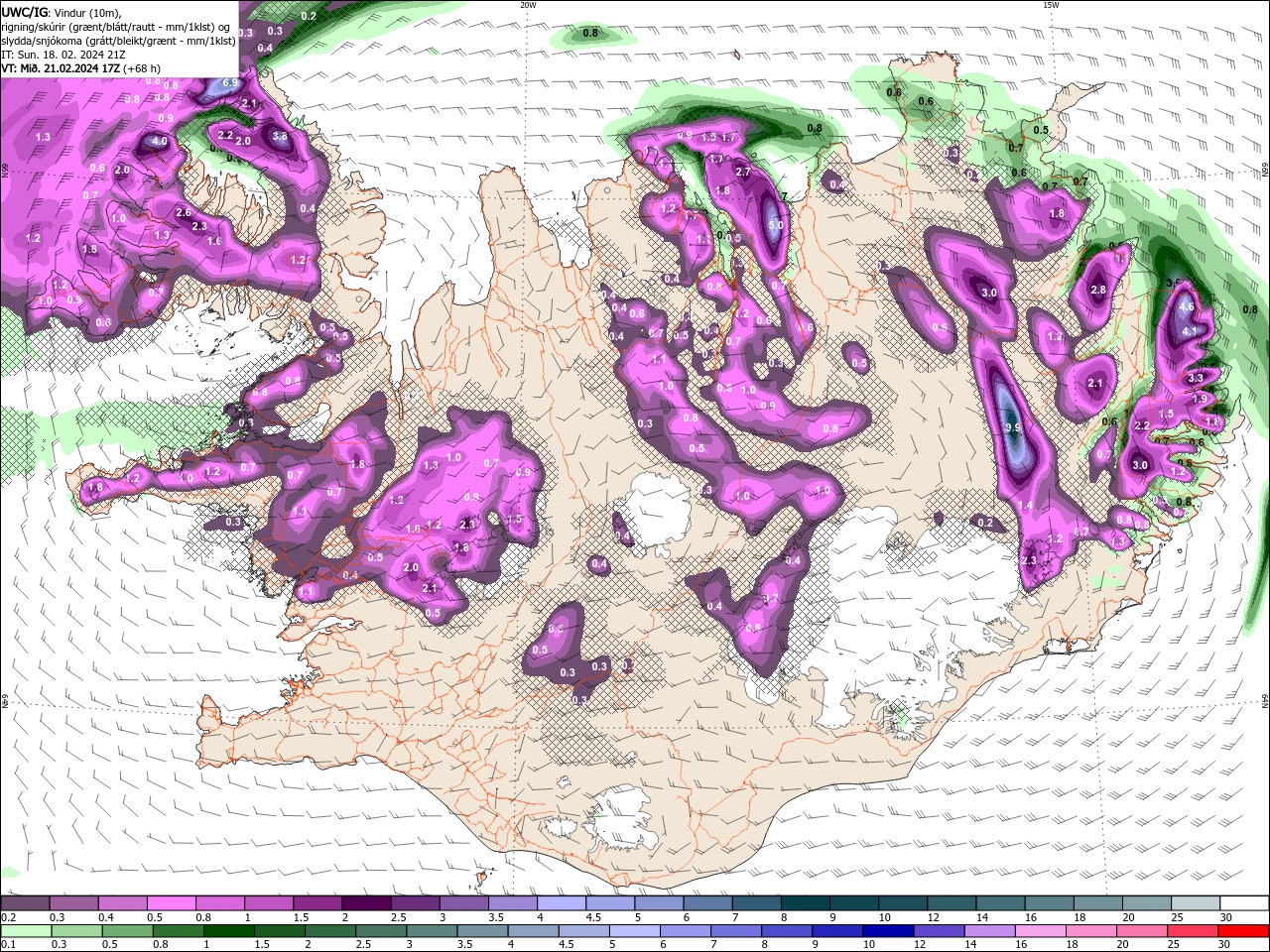Screen dimensions: 1270x952
Task: Select the 6.9 value in the Westfjords
Action: (228, 82)
